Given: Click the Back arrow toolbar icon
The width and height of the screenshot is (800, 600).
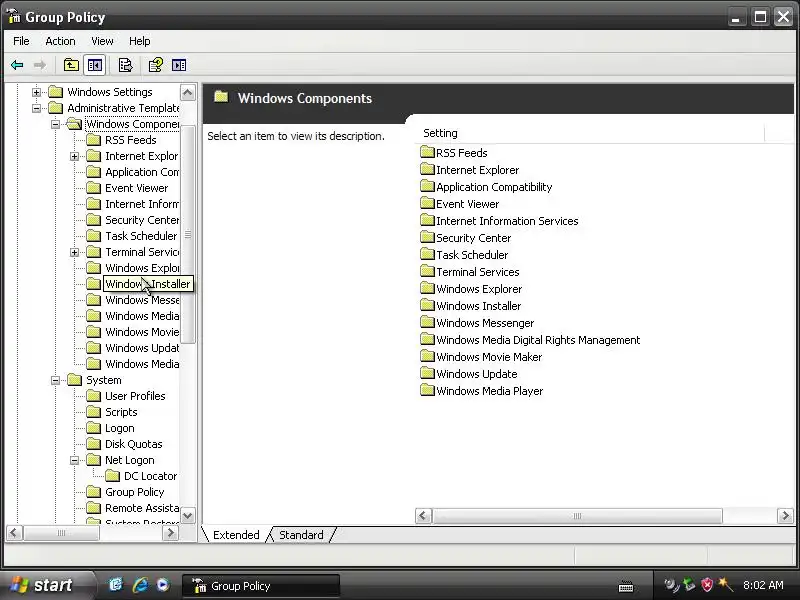Looking at the screenshot, I should coord(17,65).
